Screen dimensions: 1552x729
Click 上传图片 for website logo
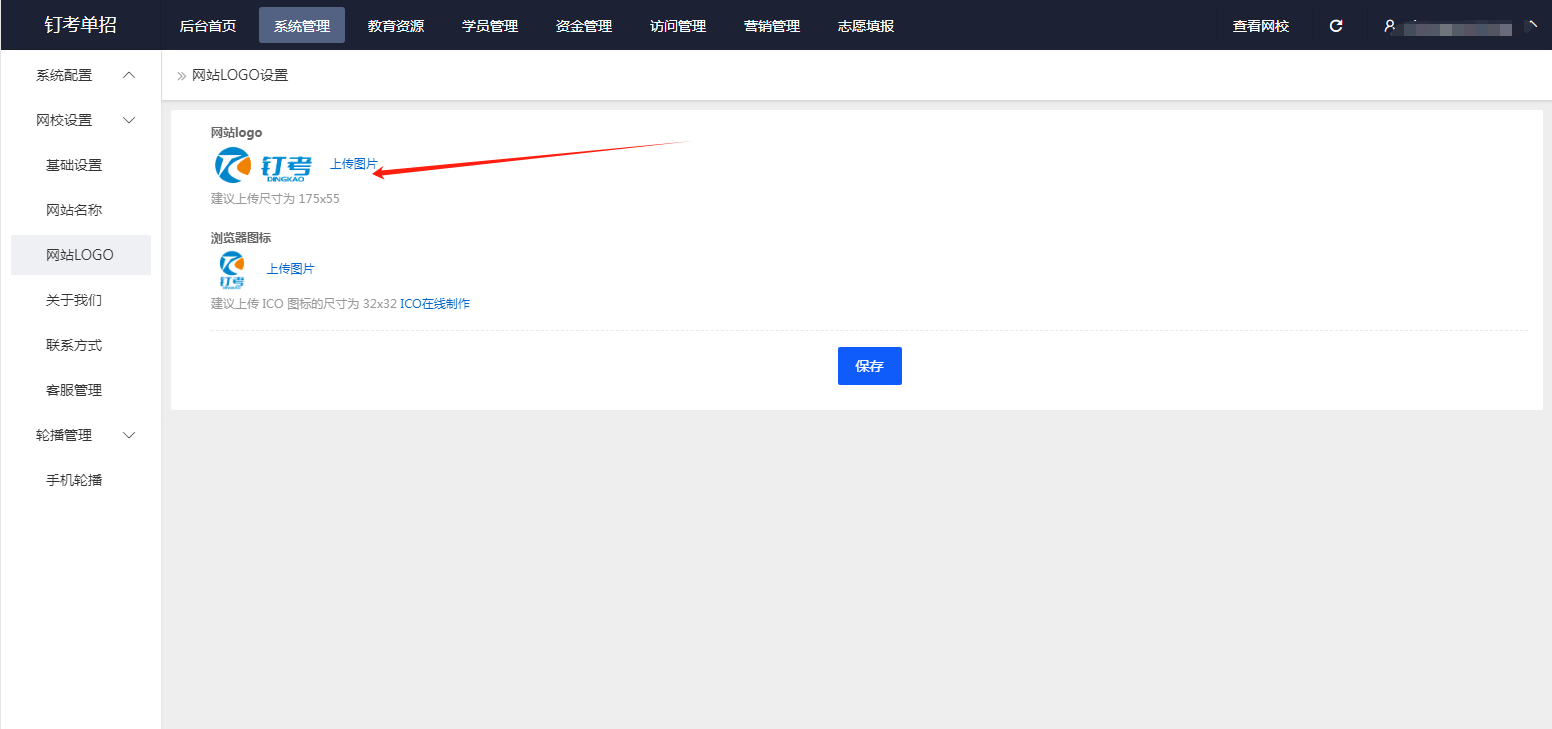[354, 164]
